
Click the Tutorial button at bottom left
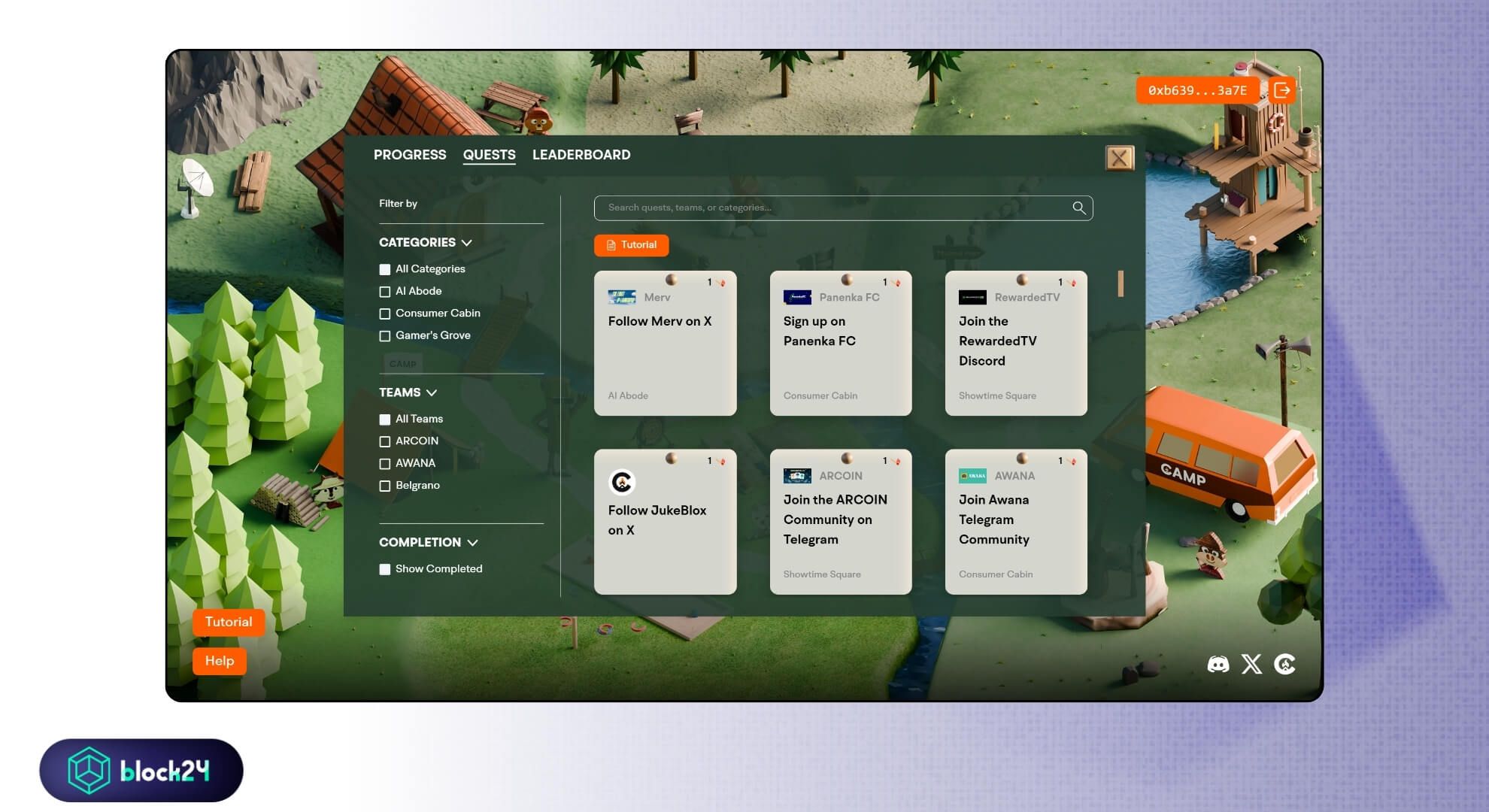[229, 622]
